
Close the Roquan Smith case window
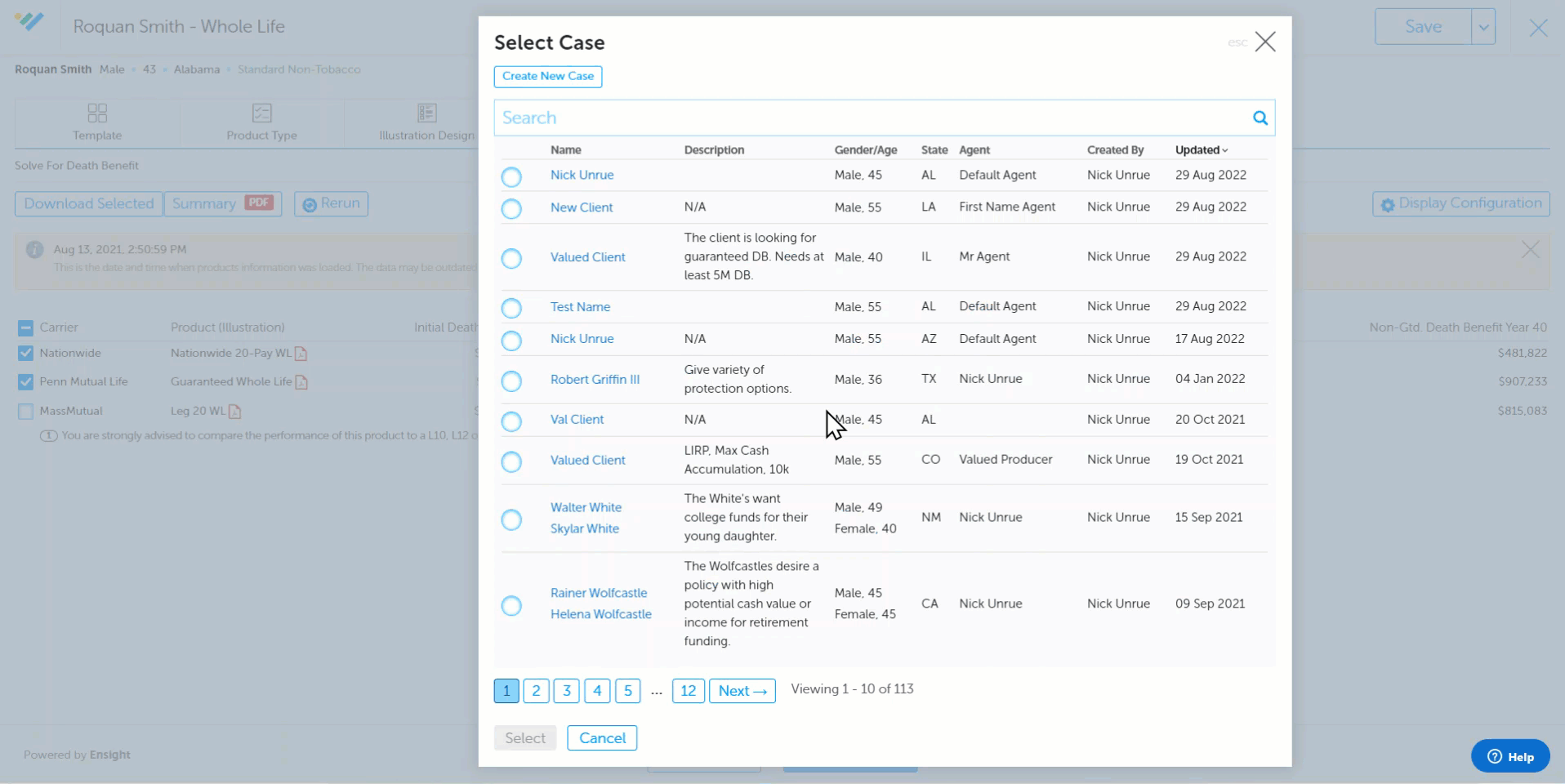(1538, 28)
